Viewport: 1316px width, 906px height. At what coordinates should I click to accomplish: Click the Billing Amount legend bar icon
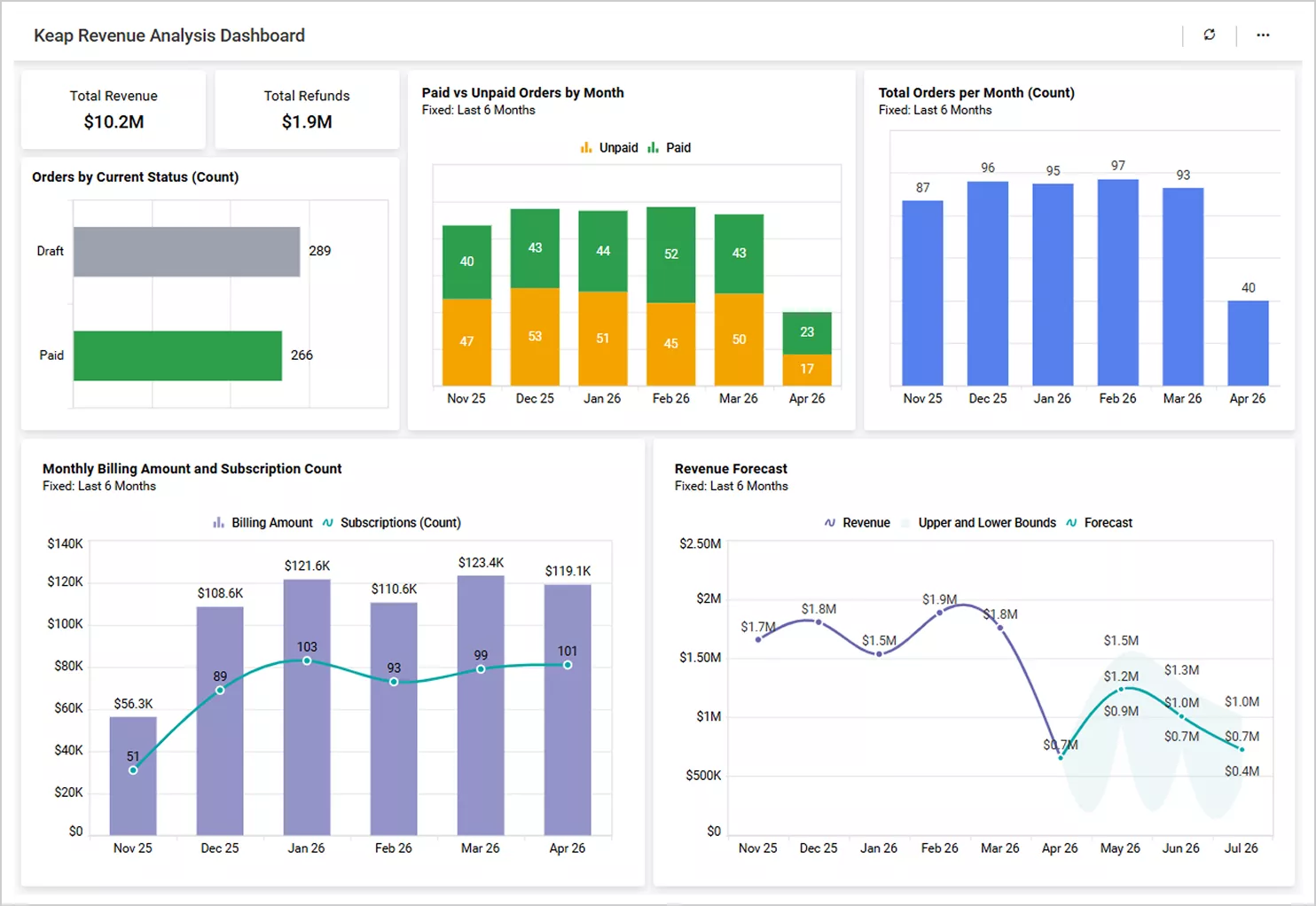pos(218,523)
